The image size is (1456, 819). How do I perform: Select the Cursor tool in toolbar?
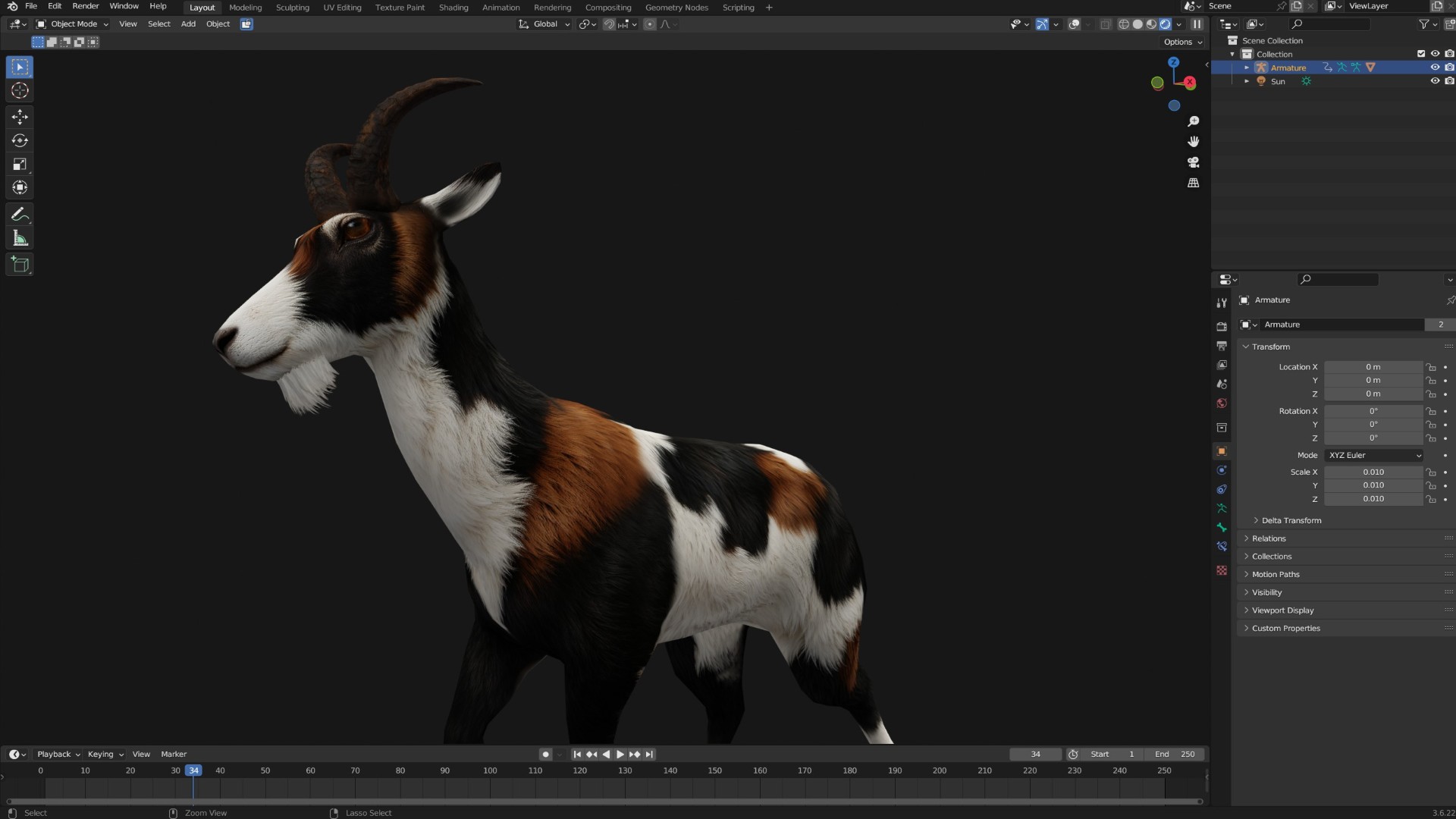pyautogui.click(x=20, y=91)
